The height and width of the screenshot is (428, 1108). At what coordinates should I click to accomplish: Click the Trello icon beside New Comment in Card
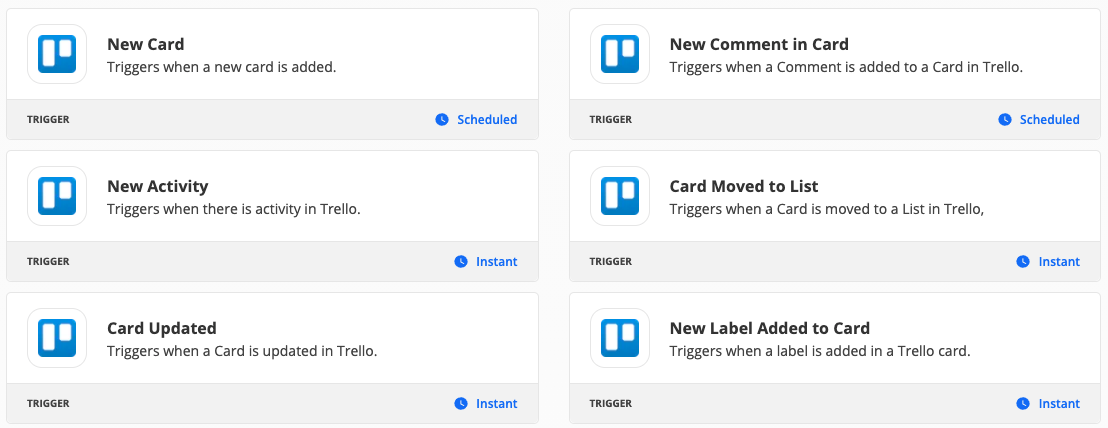click(x=620, y=54)
